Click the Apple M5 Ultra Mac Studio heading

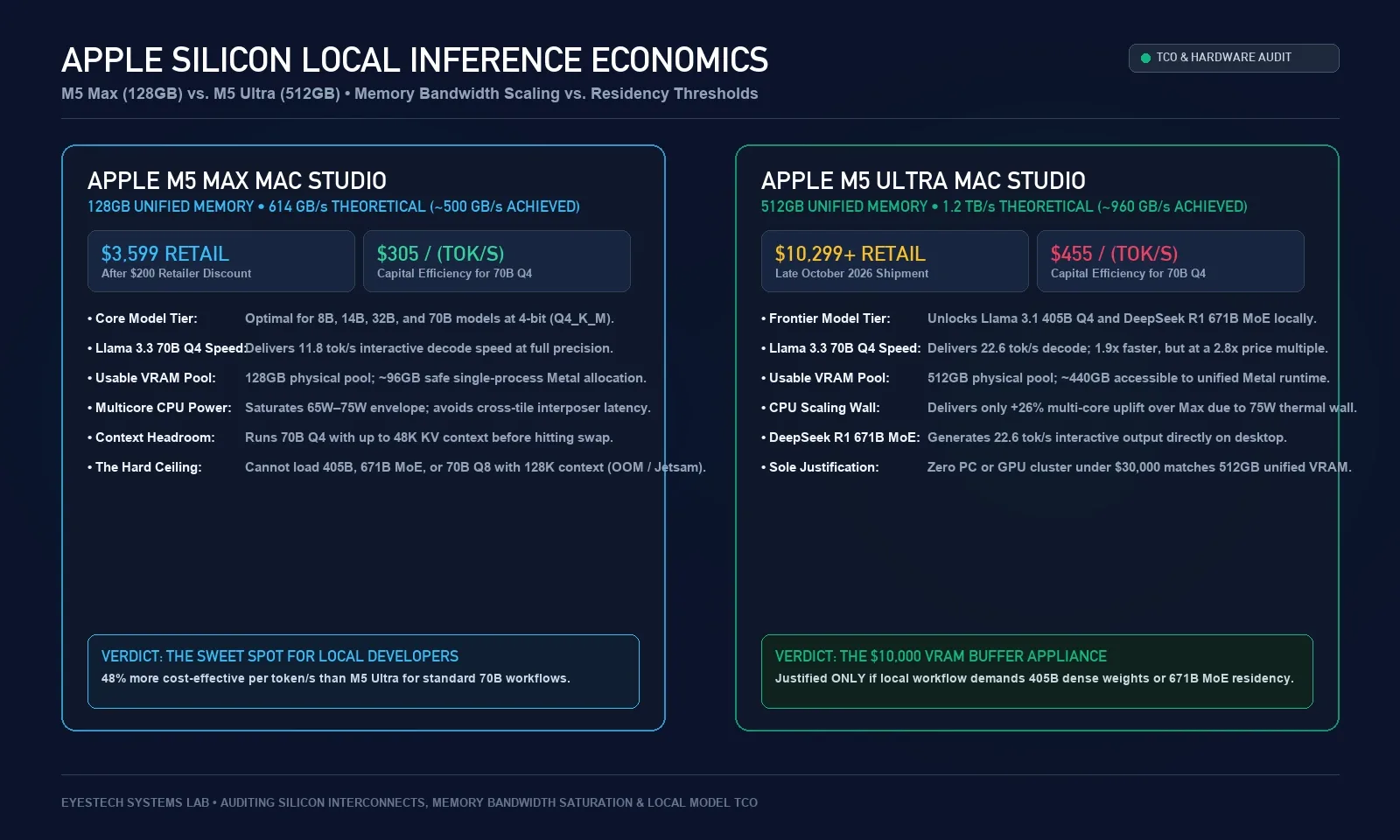click(x=923, y=181)
